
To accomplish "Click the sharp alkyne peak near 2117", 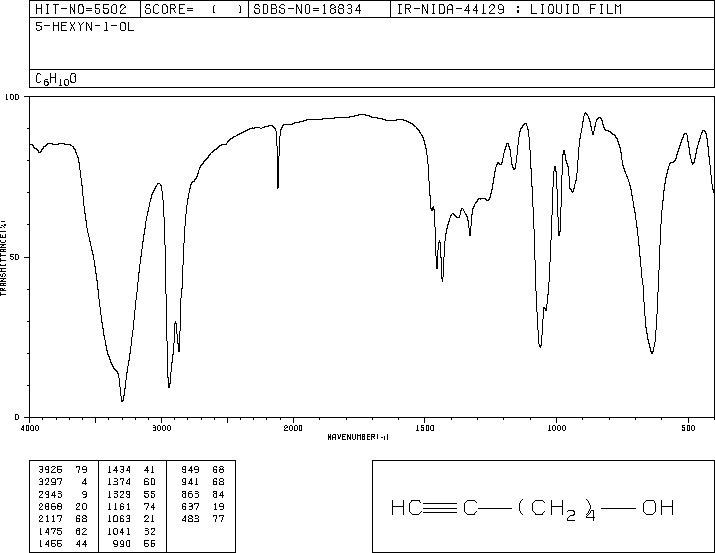I will 278,186.
